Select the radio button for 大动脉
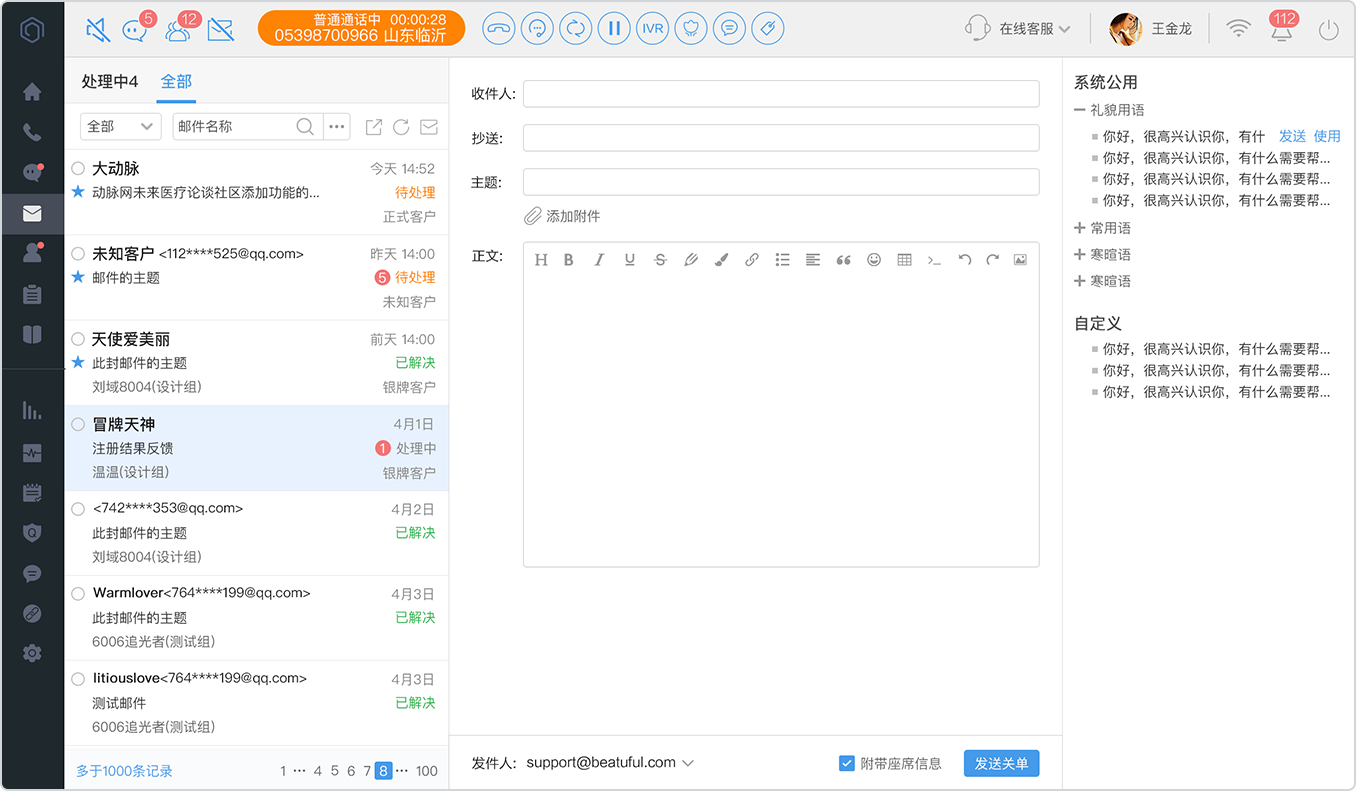The width and height of the screenshot is (1356, 791). click(78, 169)
